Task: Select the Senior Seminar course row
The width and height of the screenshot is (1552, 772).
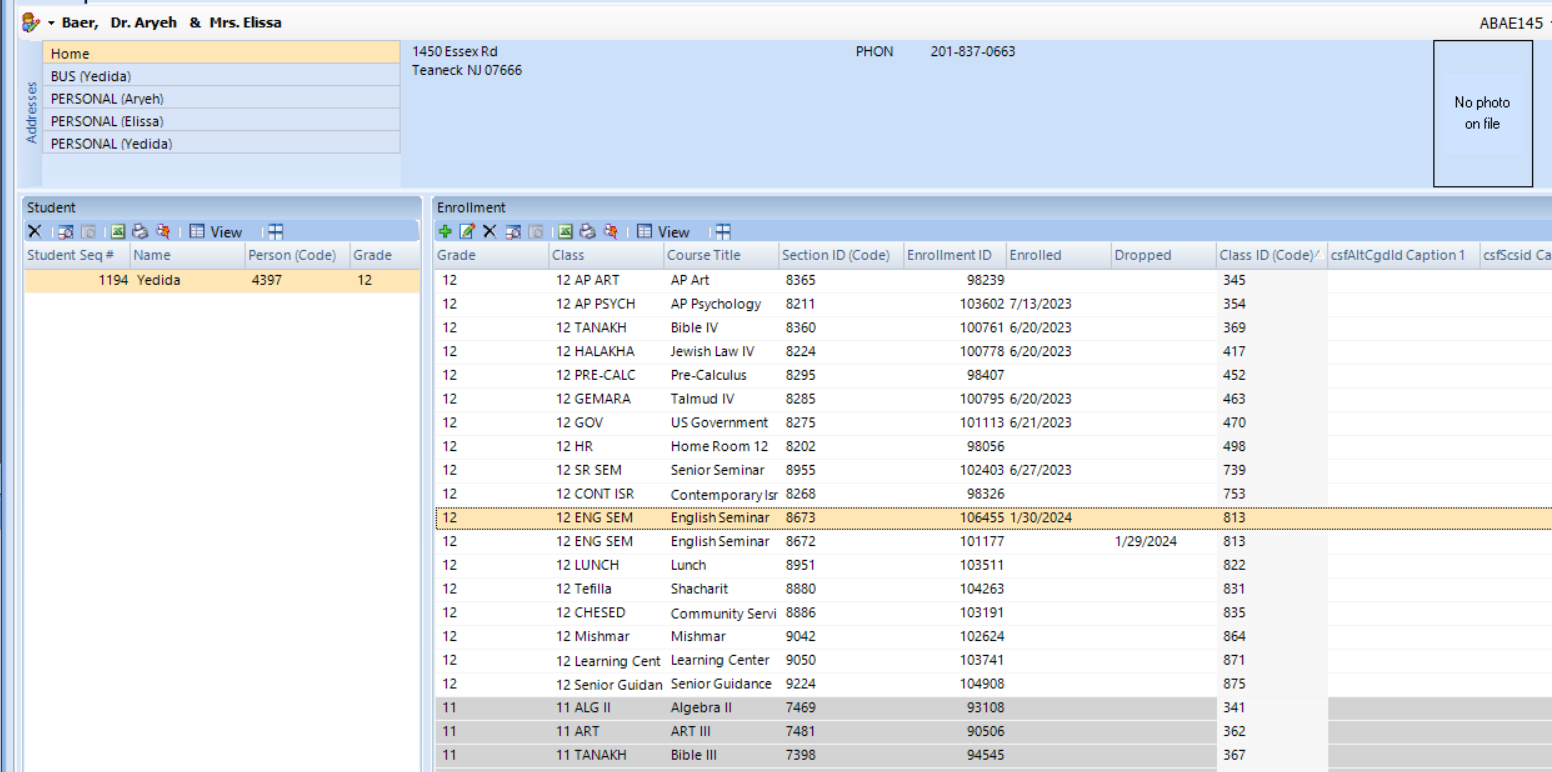Action: tap(993, 470)
